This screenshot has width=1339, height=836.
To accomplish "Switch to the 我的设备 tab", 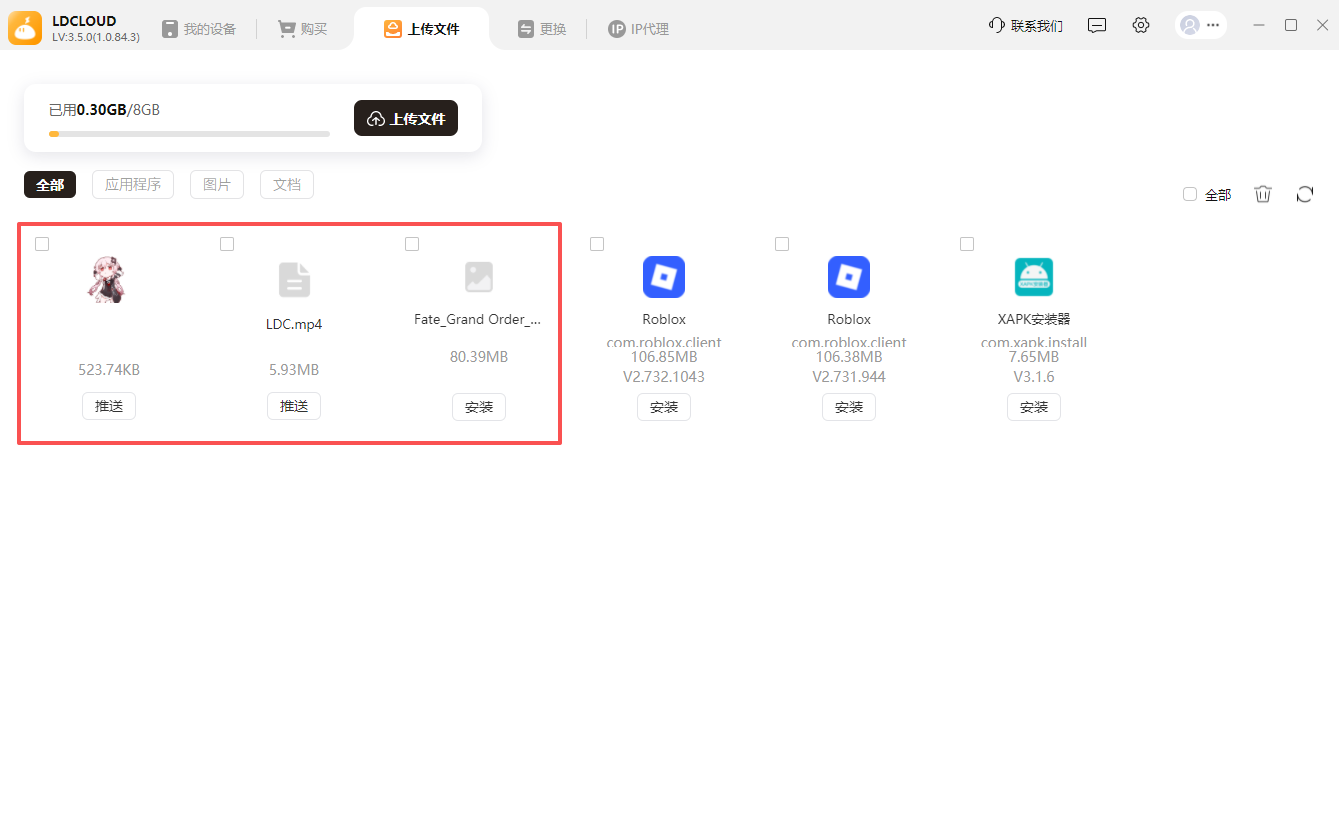I will point(199,29).
